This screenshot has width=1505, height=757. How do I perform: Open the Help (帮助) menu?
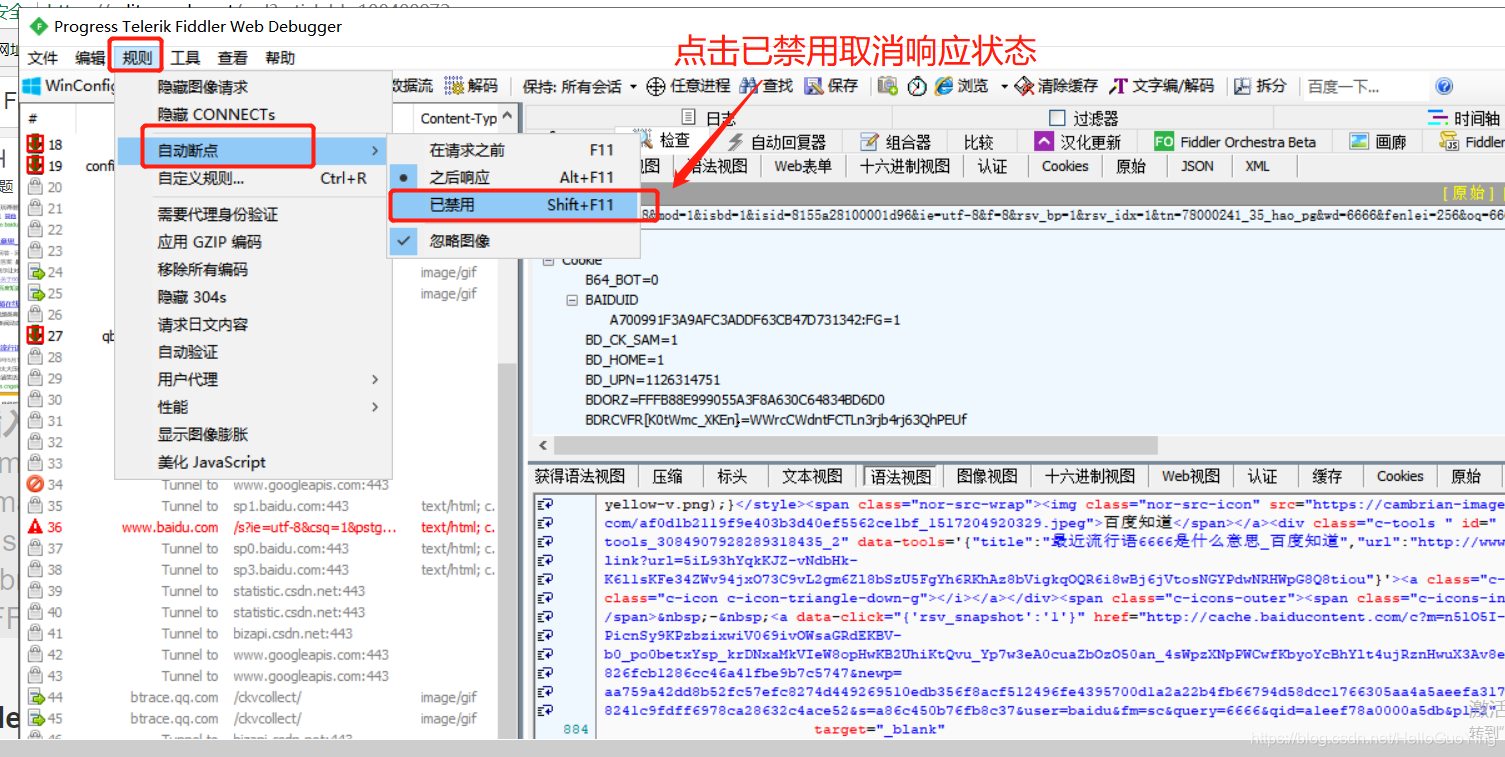coord(280,57)
